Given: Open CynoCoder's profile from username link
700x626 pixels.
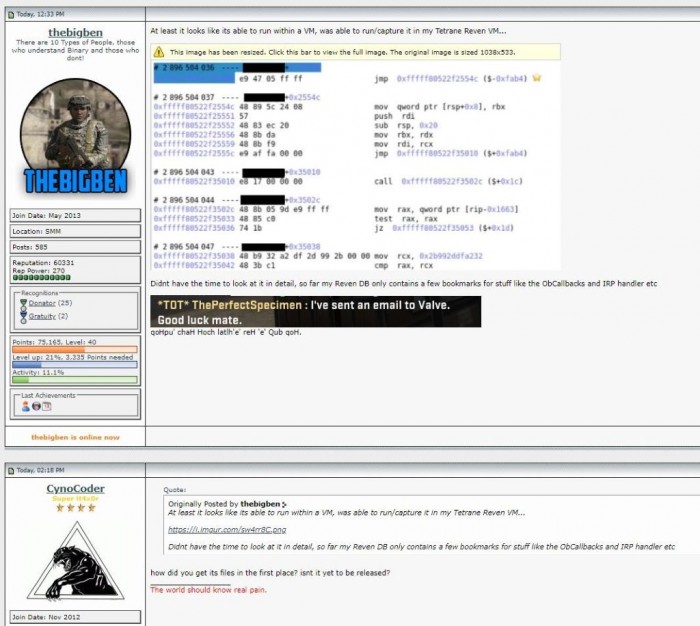Looking at the screenshot, I should click(75, 488).
